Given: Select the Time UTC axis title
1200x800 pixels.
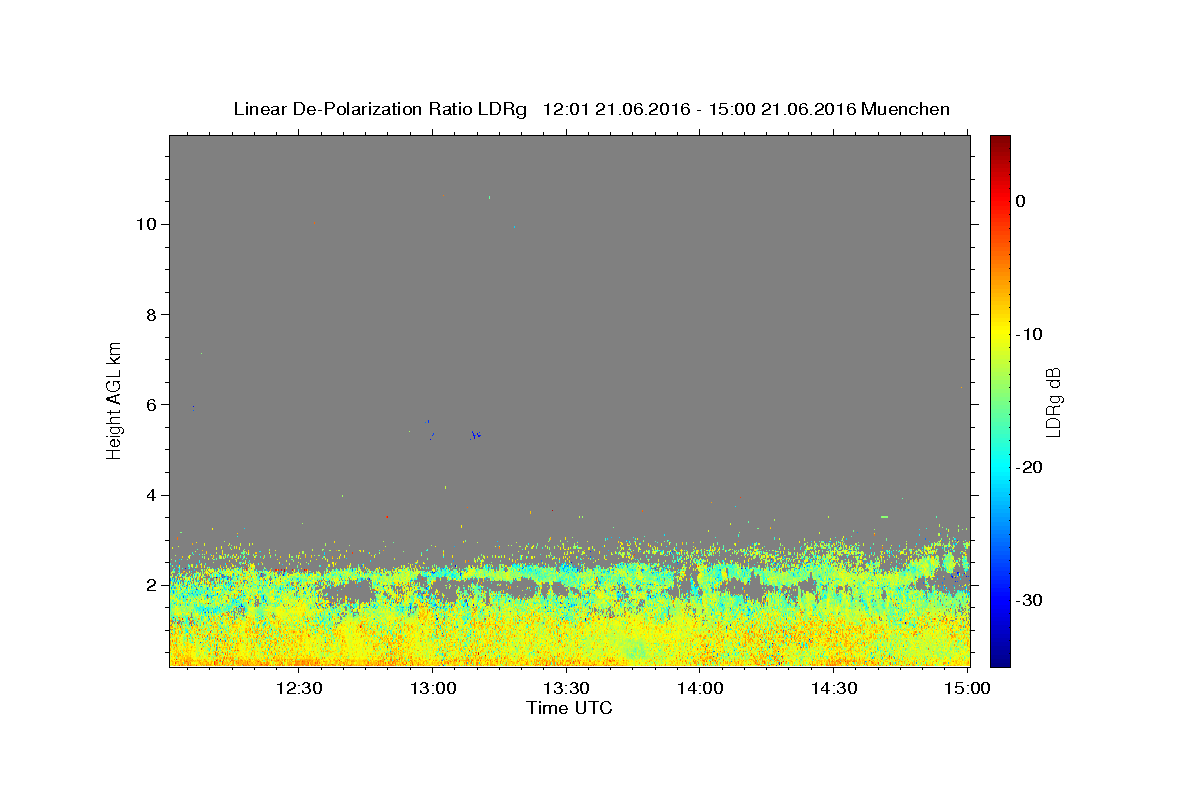Looking at the screenshot, I should [569, 708].
